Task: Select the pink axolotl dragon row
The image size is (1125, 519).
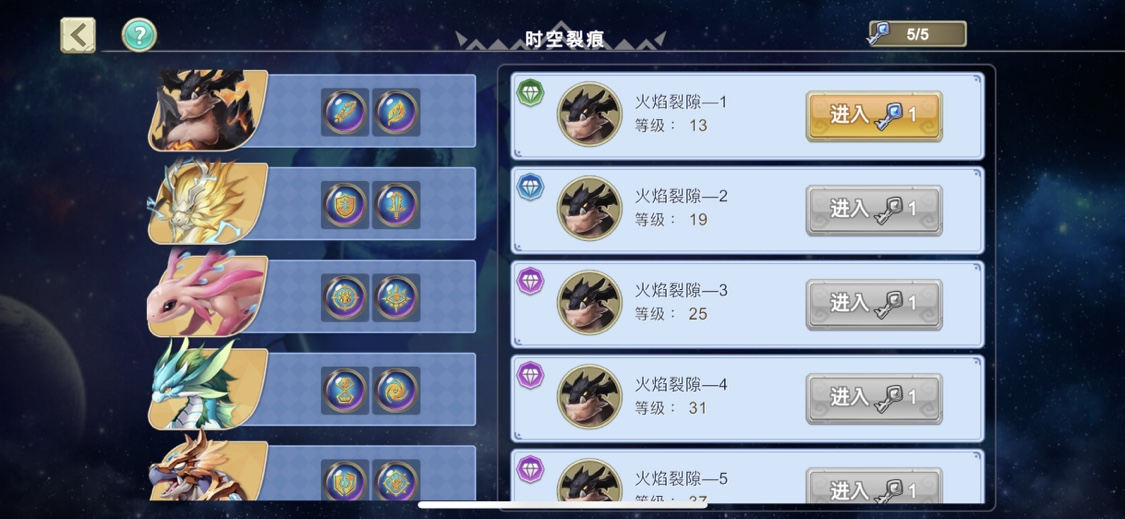Action: (x=312, y=296)
